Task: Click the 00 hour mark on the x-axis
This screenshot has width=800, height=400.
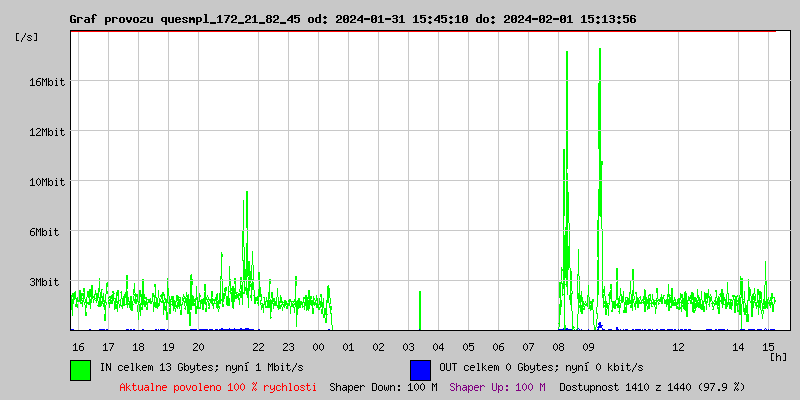Action: [x=318, y=347]
